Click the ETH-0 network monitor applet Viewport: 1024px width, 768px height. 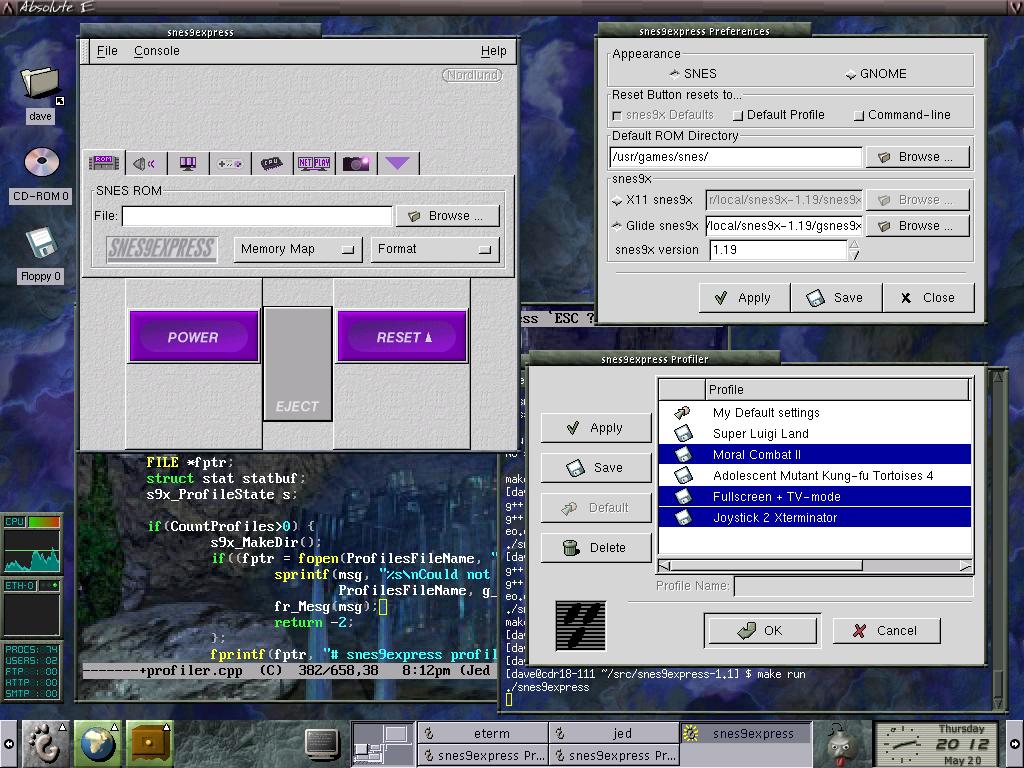32,607
